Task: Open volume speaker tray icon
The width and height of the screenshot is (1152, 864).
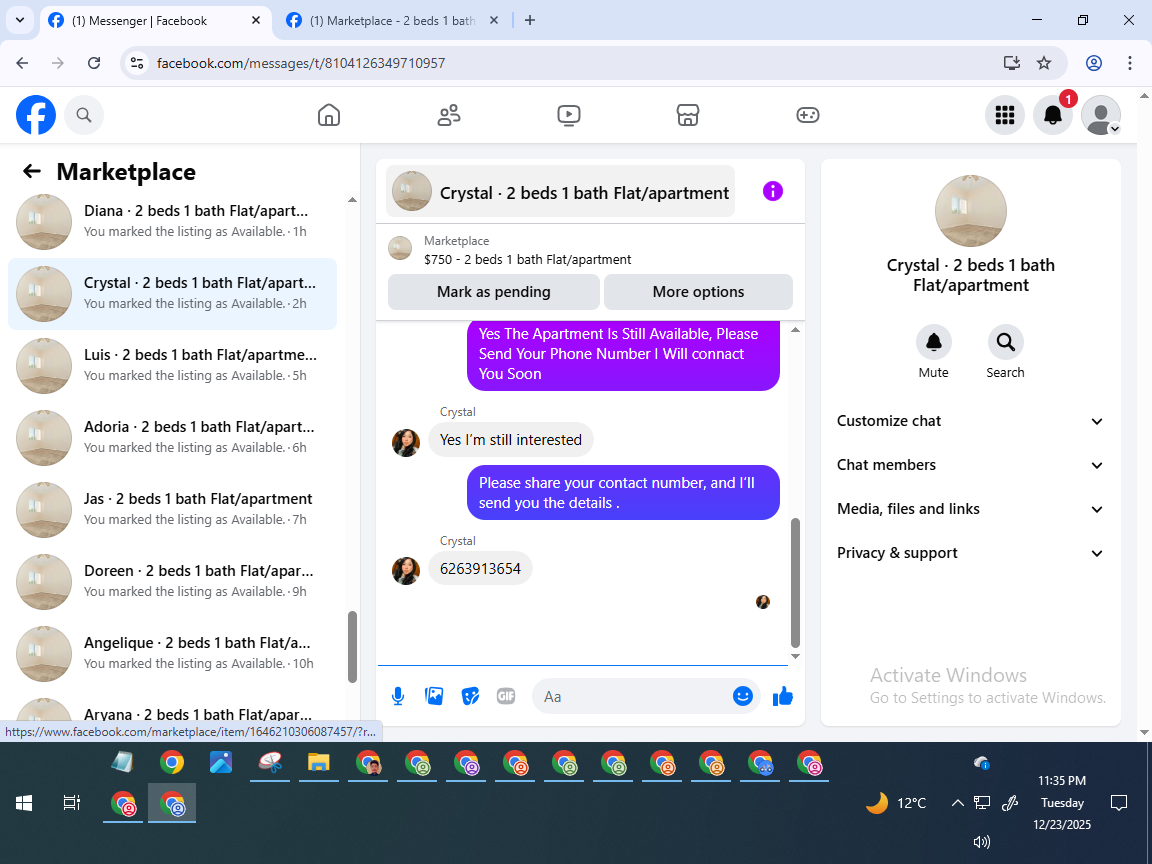Action: tap(982, 842)
